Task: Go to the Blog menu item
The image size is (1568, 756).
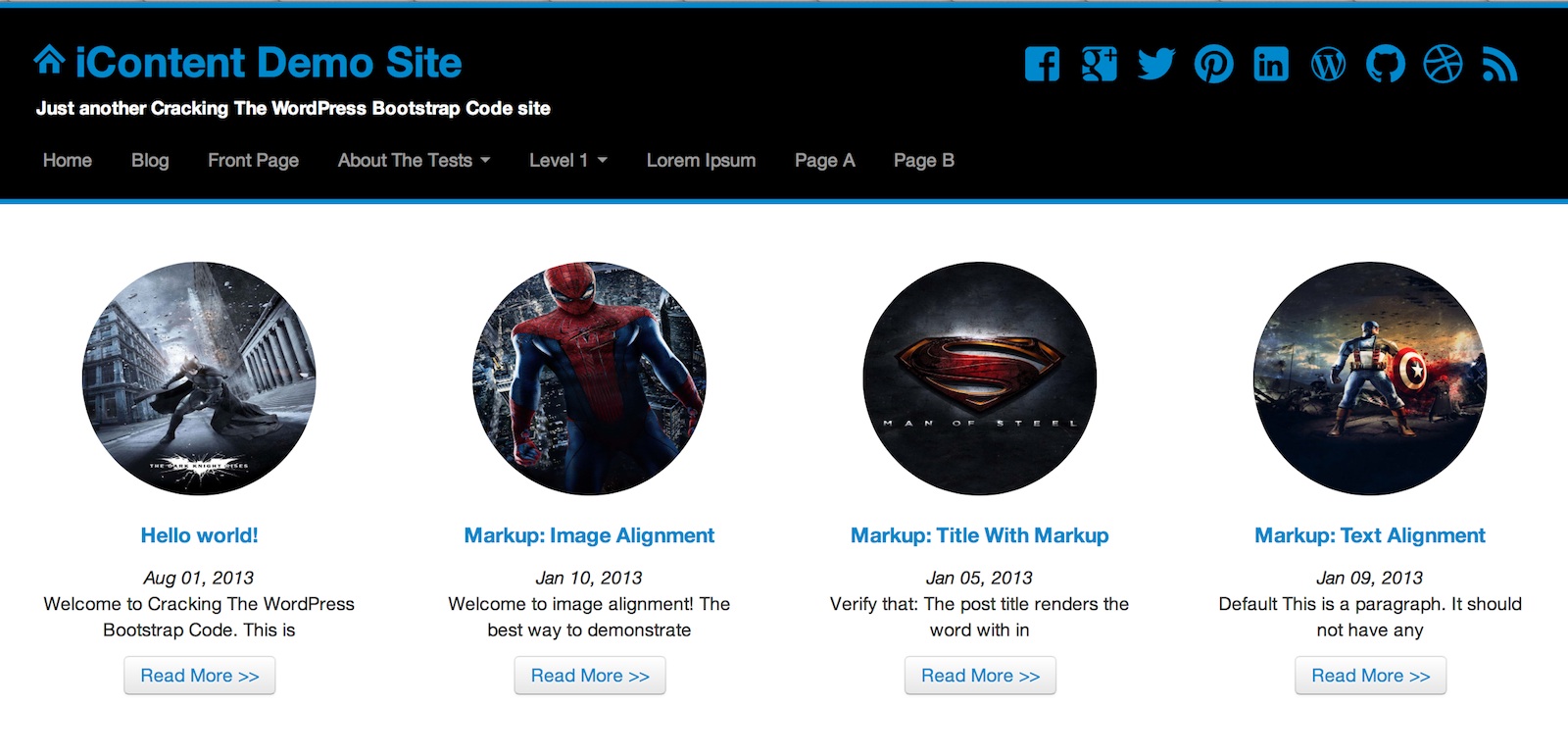Action: [150, 161]
